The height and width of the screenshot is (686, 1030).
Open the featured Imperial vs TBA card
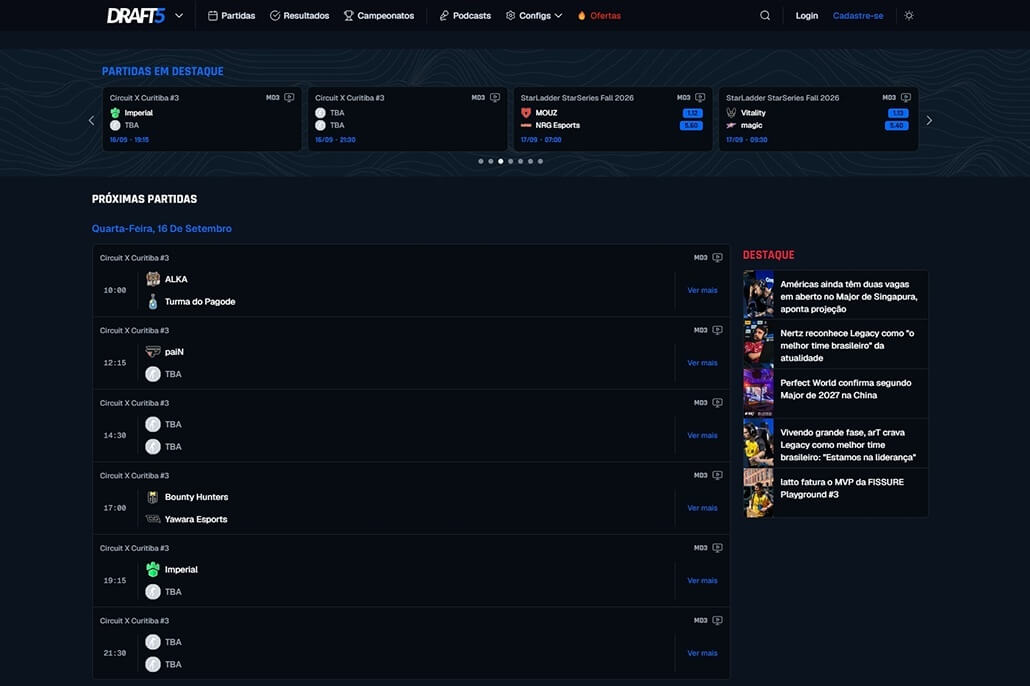(x=202, y=119)
